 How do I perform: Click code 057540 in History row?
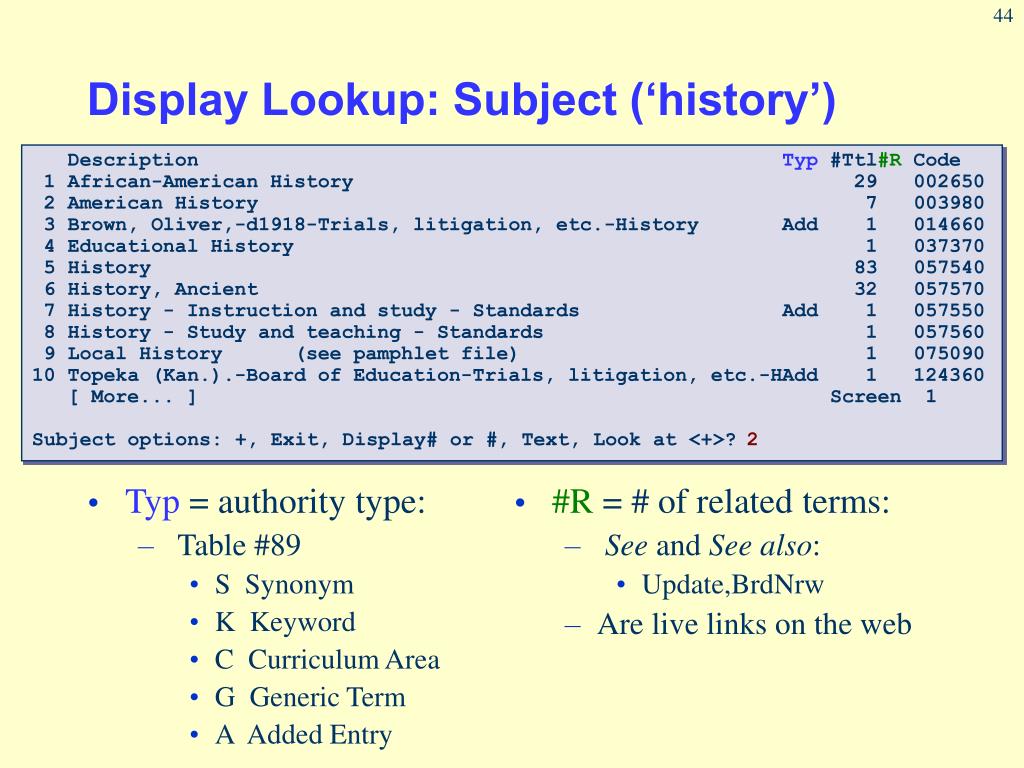click(948, 267)
